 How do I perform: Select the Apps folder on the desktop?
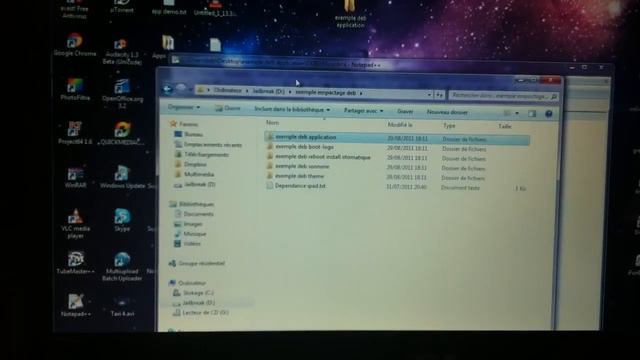click(167, 47)
